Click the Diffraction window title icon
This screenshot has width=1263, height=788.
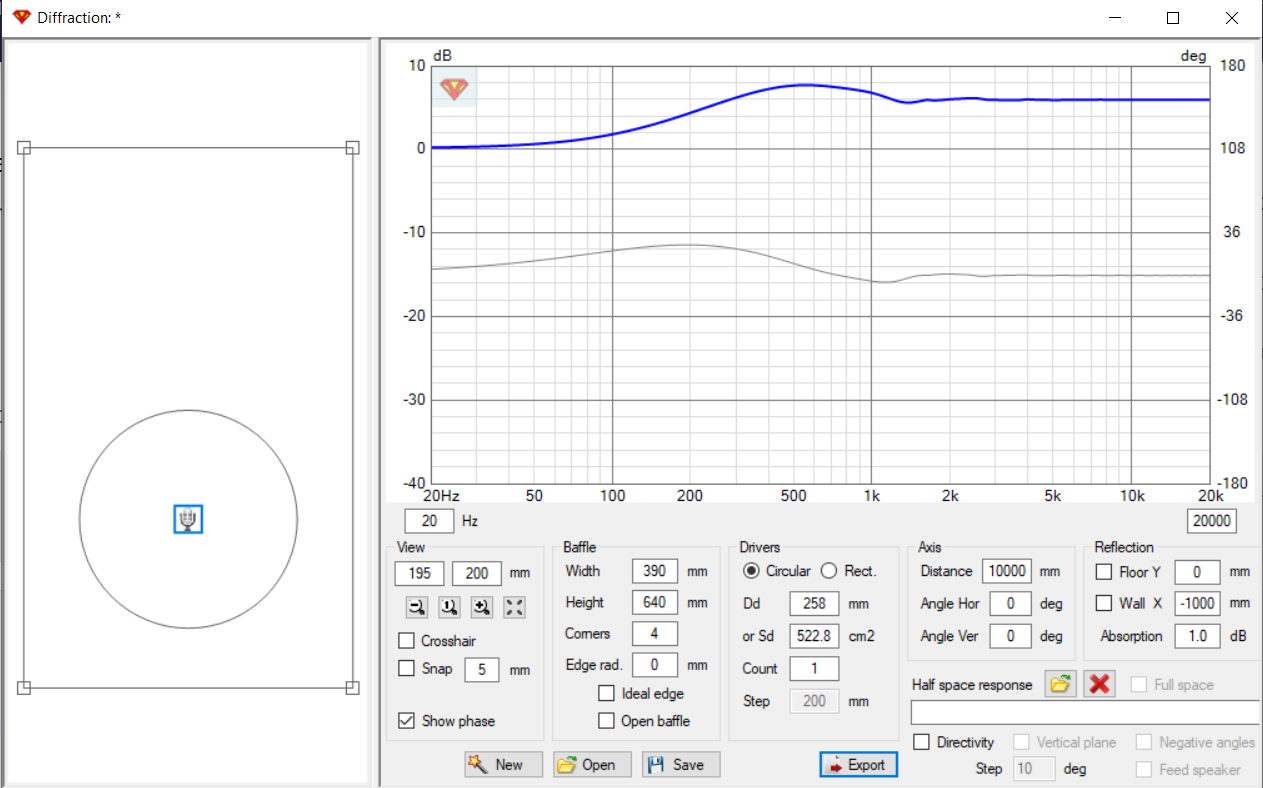[22, 17]
